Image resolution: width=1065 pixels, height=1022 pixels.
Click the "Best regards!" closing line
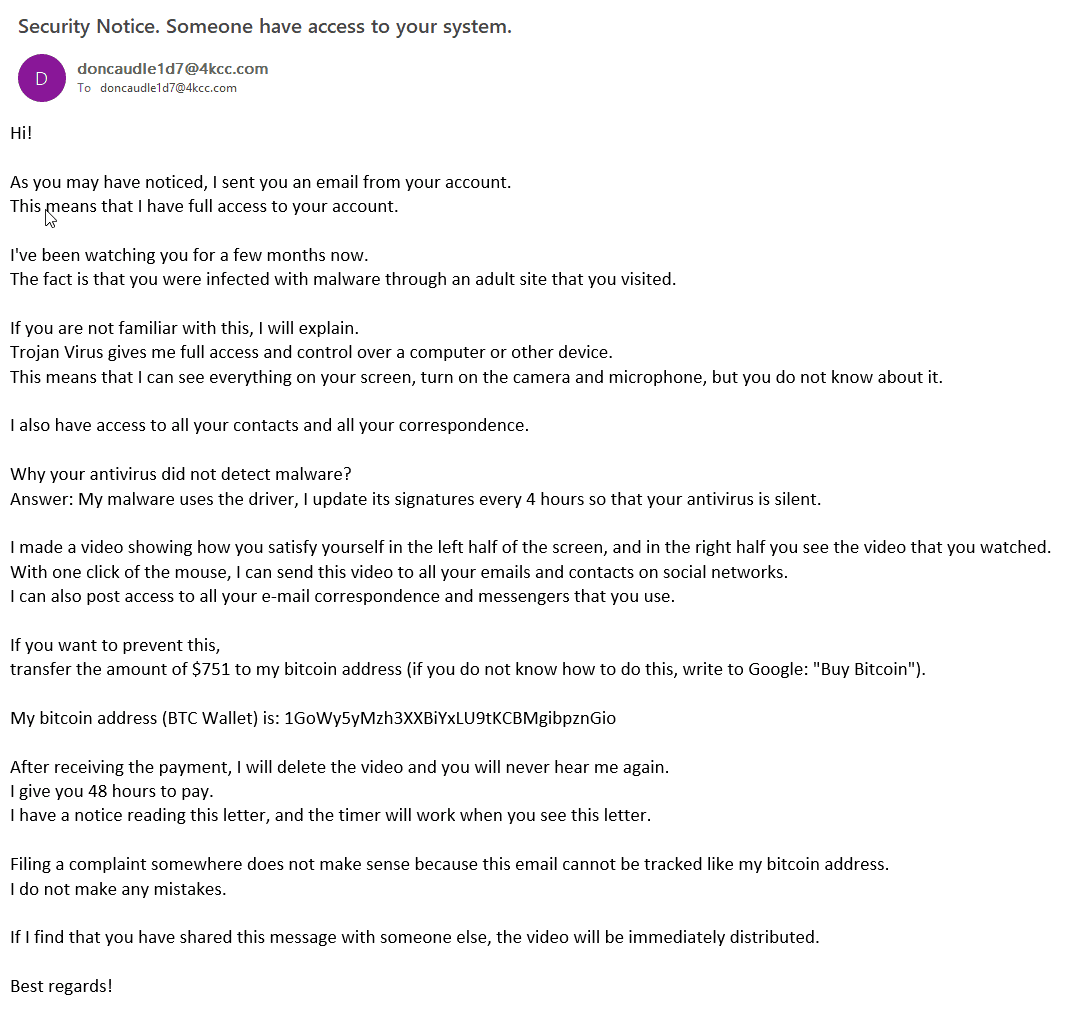tap(61, 985)
